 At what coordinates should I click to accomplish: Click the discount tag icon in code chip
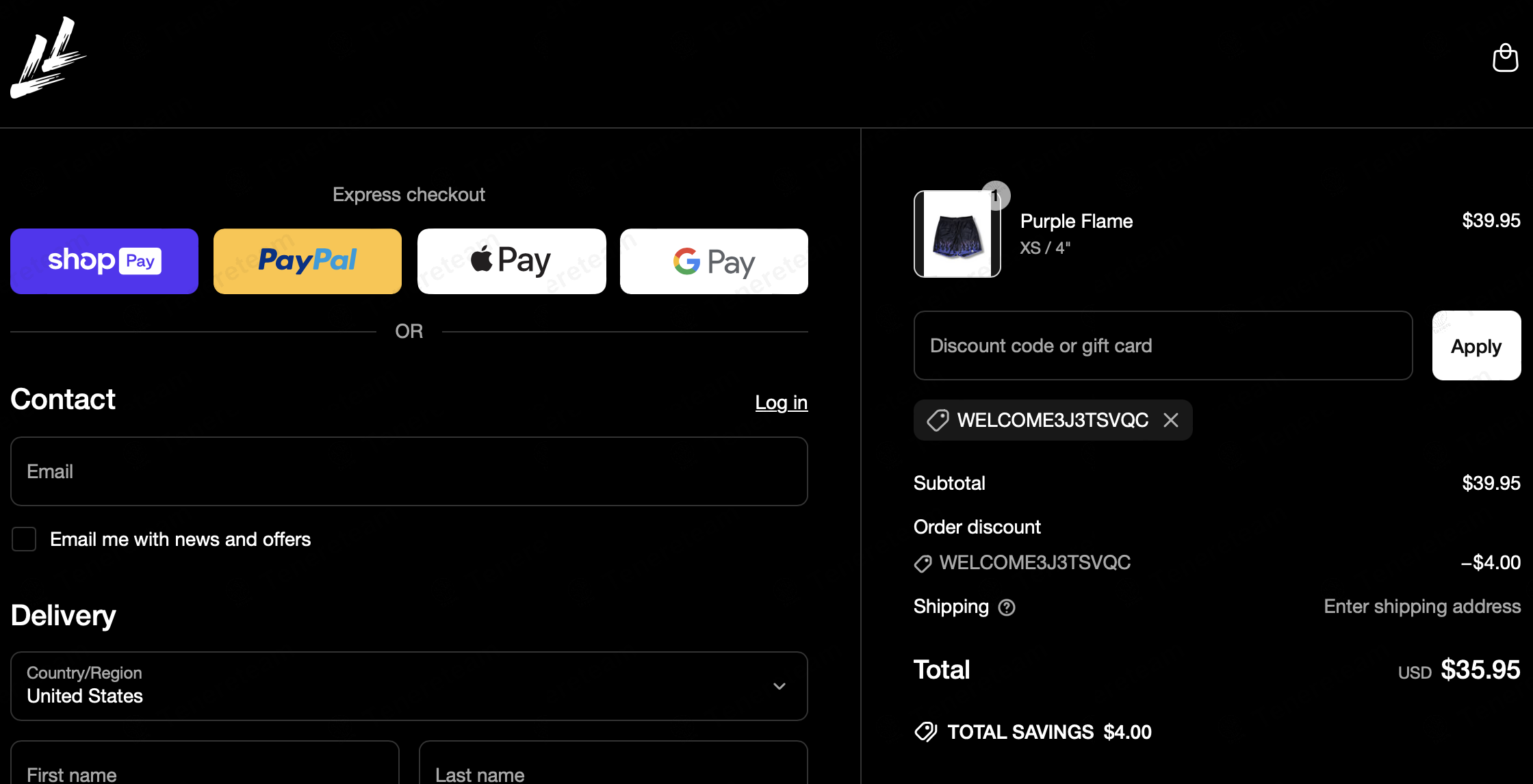(x=938, y=420)
